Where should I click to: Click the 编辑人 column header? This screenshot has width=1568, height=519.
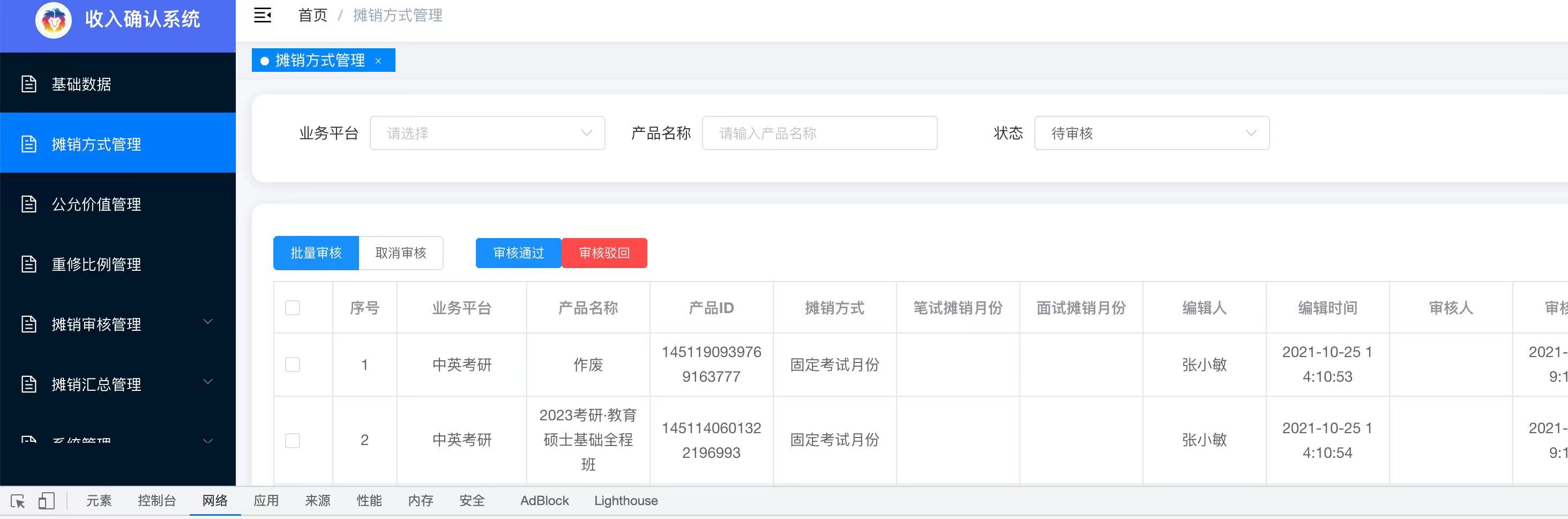click(1205, 308)
